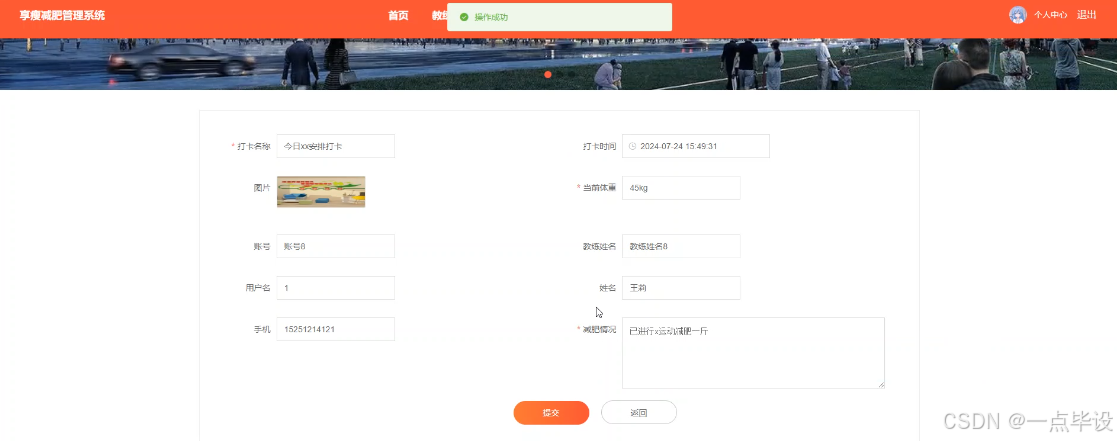Click the 打卡名称 label

point(254,146)
